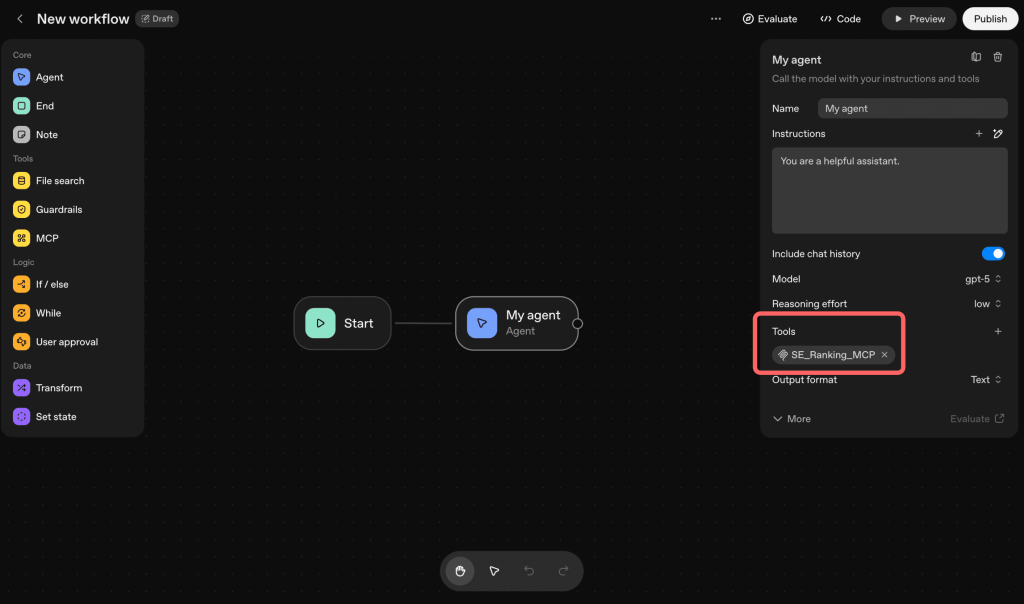
Task: Open the Model gpt-5 dropdown
Action: [x=983, y=279]
